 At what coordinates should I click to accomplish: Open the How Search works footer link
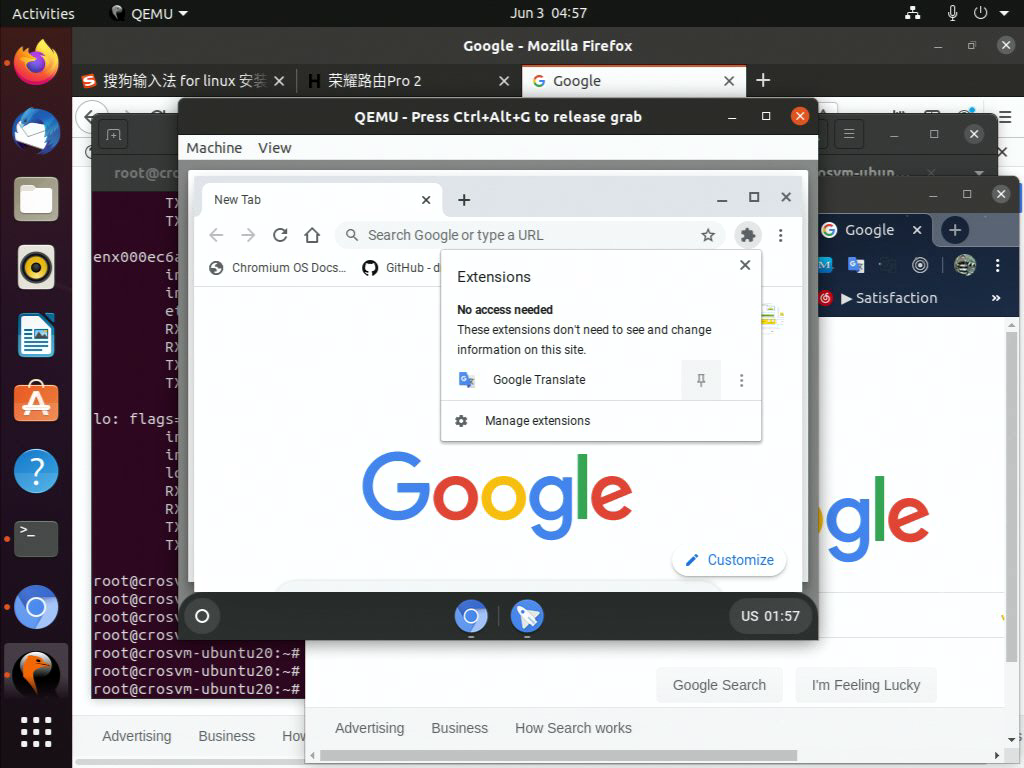click(x=573, y=728)
